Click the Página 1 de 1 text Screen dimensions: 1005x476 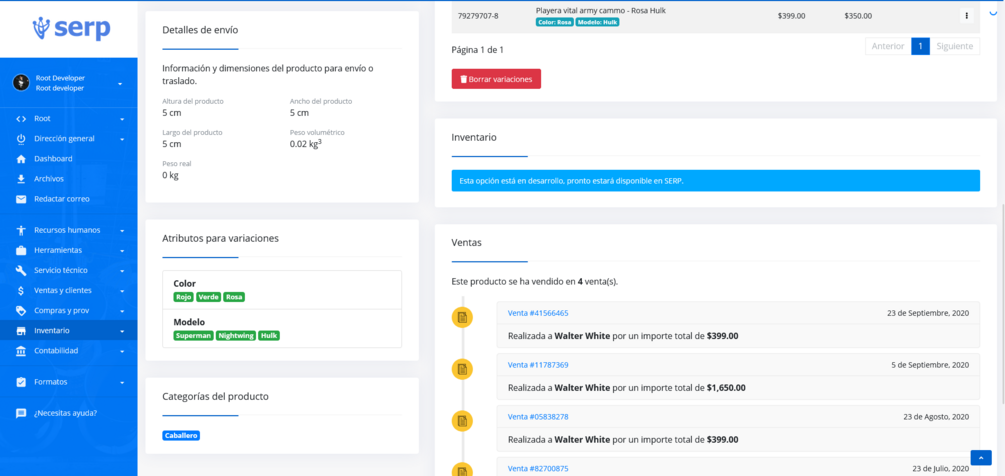pyautogui.click(x=478, y=49)
